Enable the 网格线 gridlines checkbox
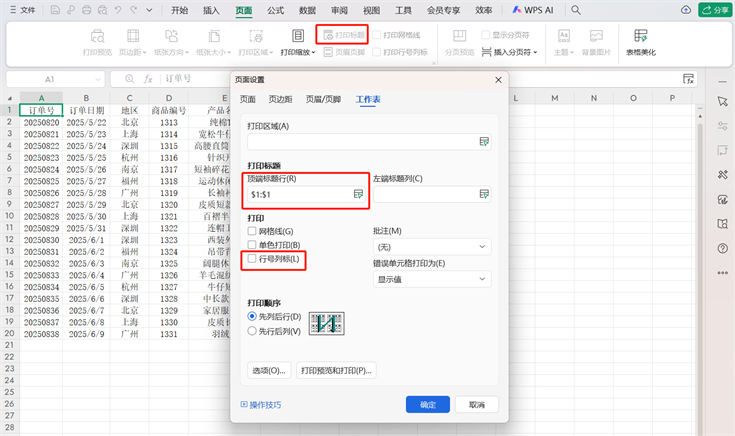Viewport: 735px width, 436px height. click(252, 231)
